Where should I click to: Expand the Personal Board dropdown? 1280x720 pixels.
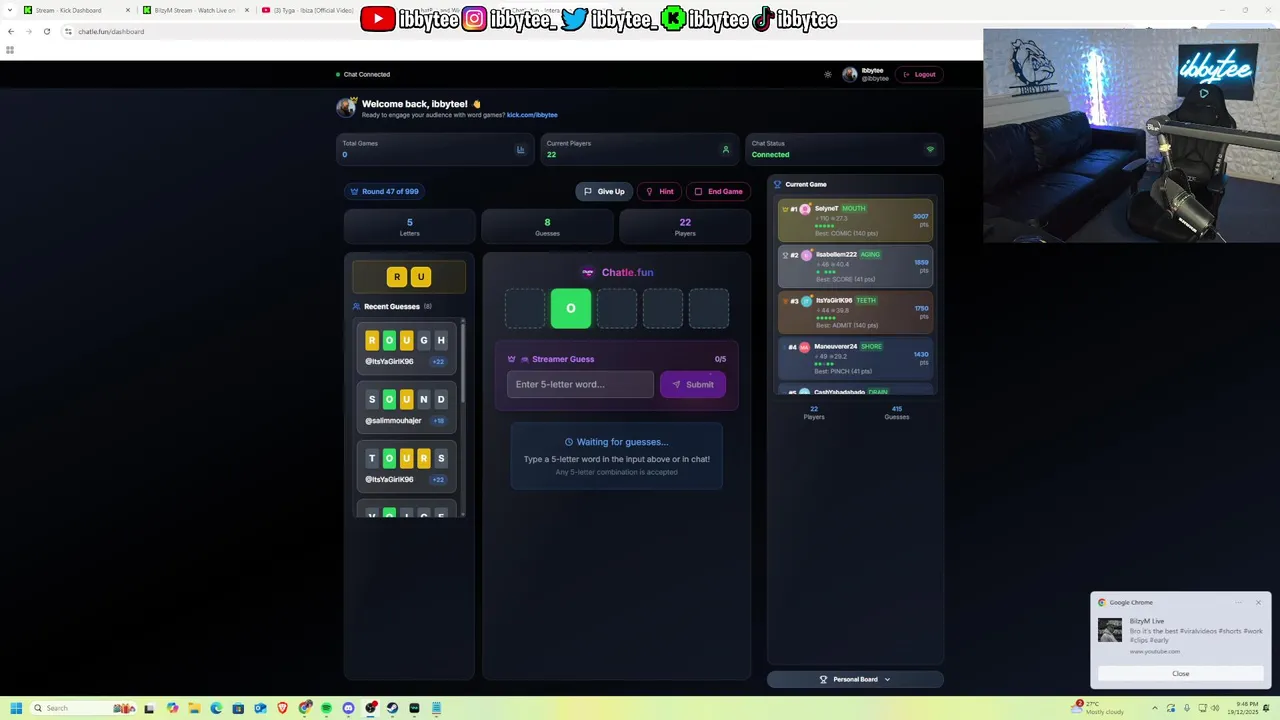(x=855, y=679)
